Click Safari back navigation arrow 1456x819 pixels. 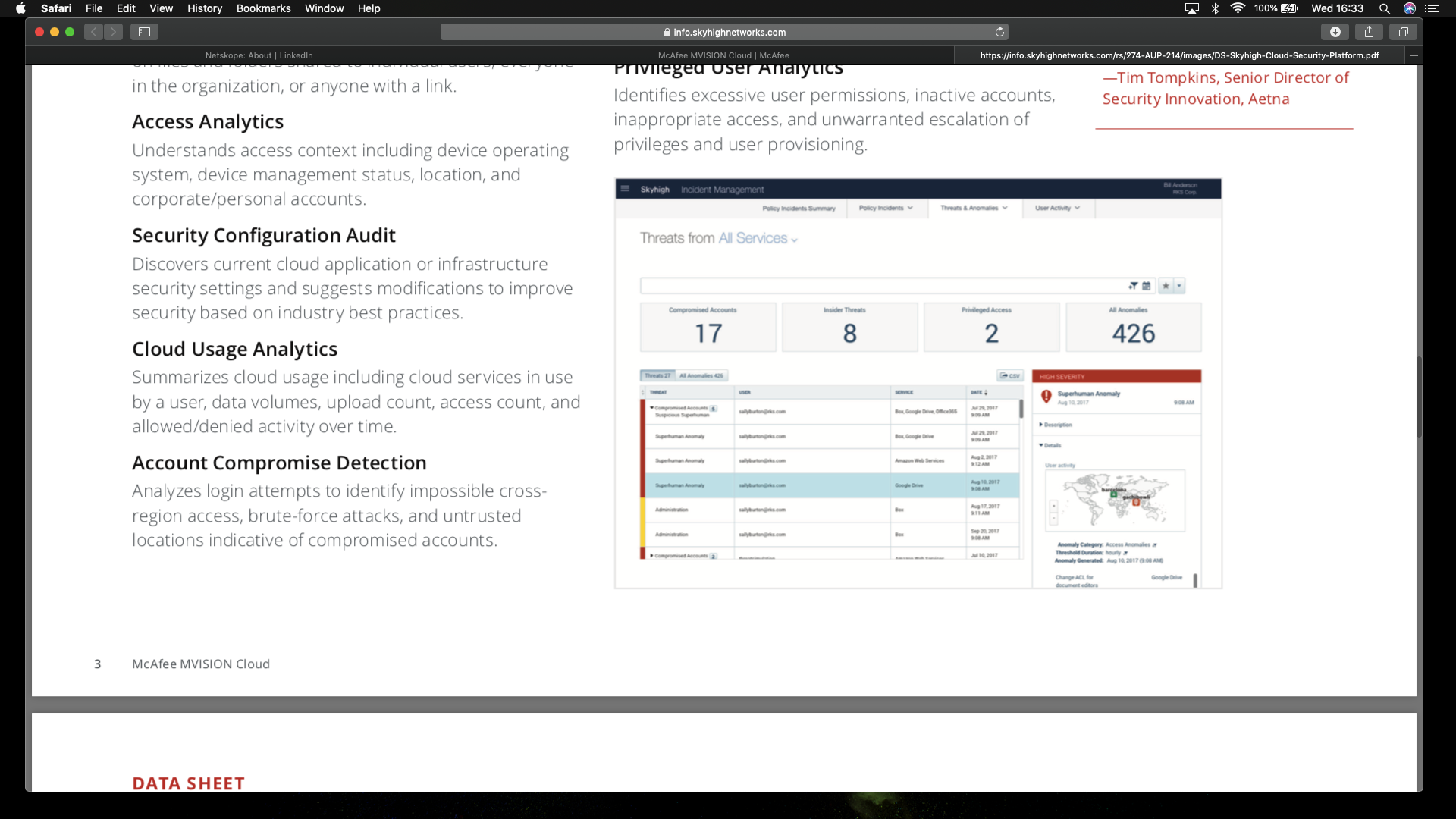[x=93, y=32]
